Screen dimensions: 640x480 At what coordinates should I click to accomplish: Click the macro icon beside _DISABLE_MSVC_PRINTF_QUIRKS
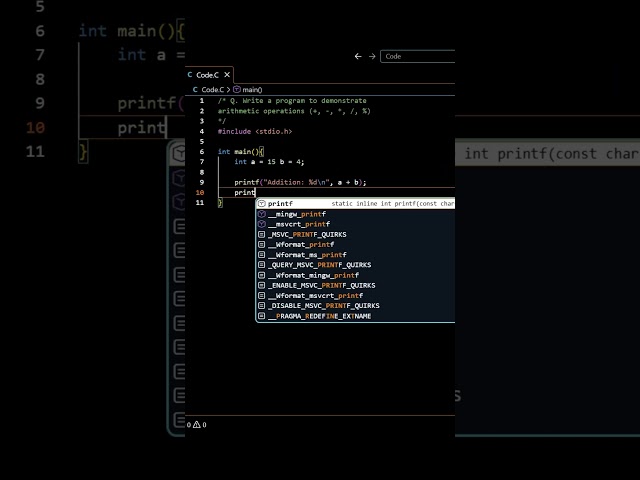(x=262, y=306)
